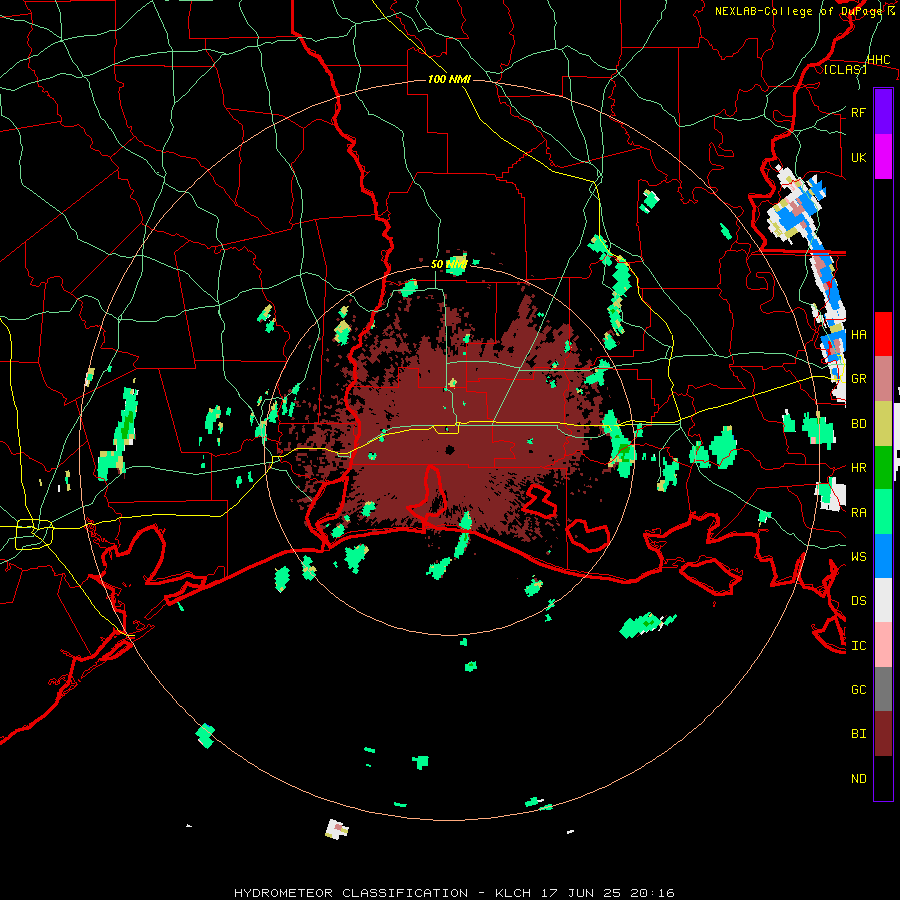This screenshot has height=900, width=900.
Task: Click the BI dark red legend swatch
Action: (x=883, y=734)
